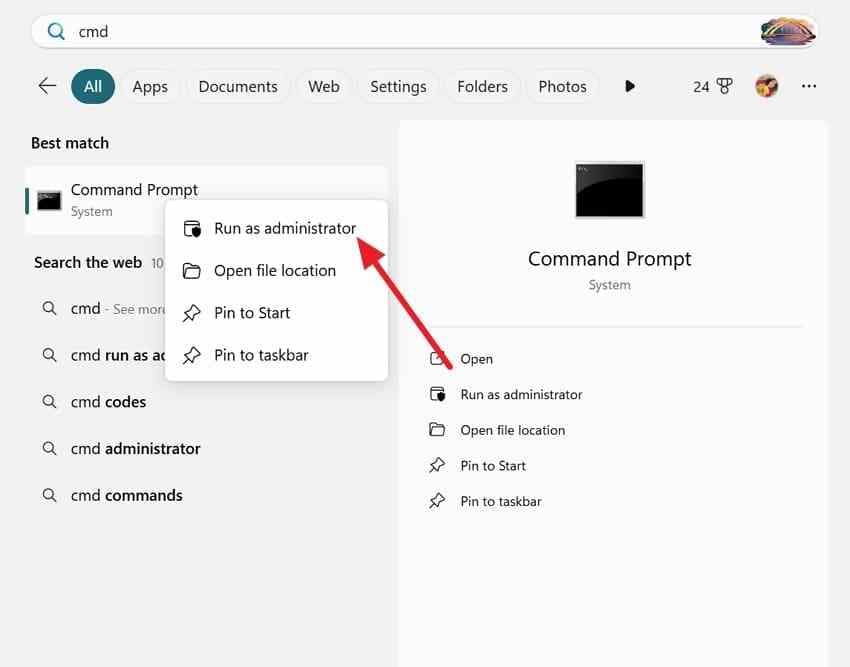Click folder icon in context menu
This screenshot has height=667, width=850.
(x=191, y=271)
